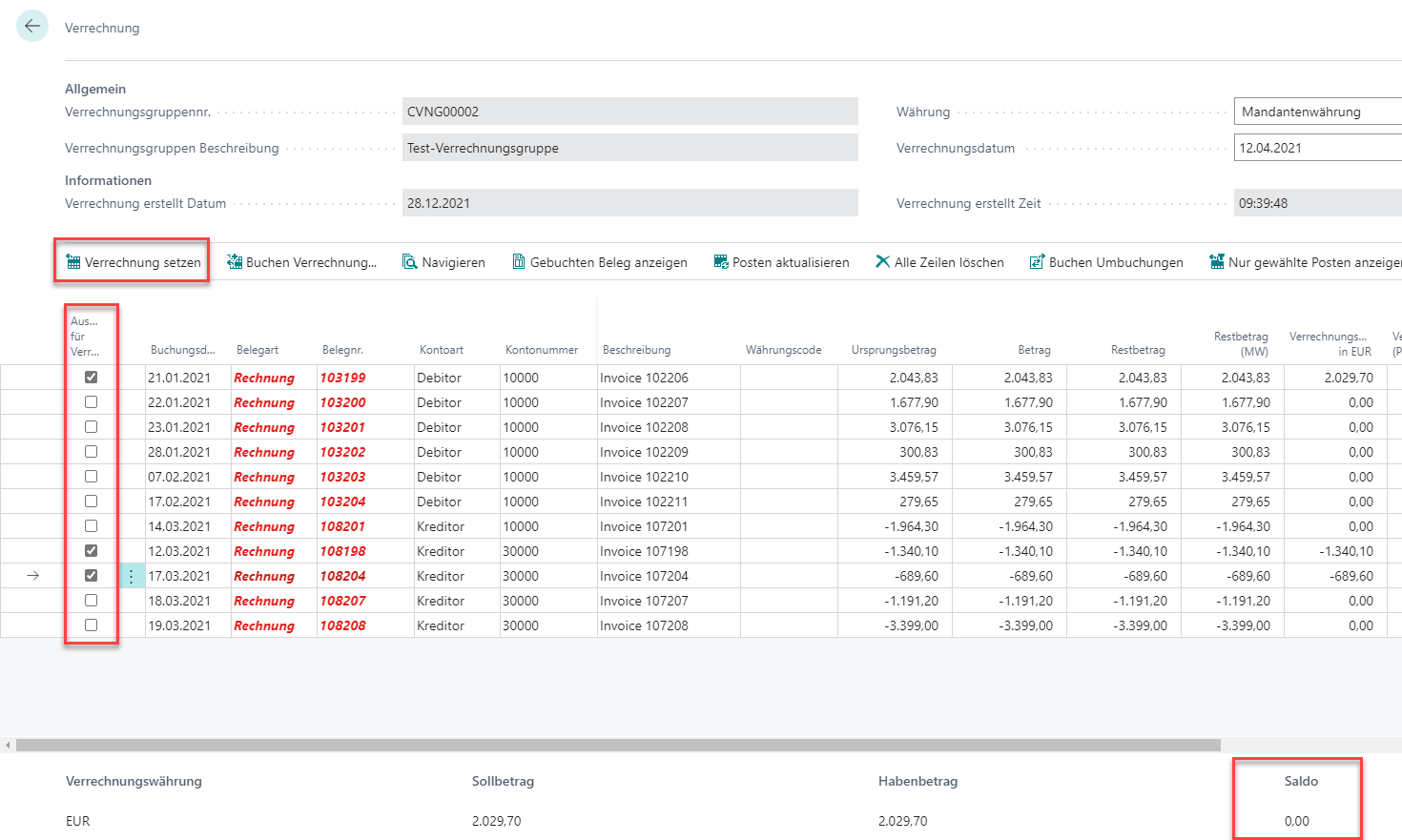Uncheck the checkbox for Belegnr. 108198
This screenshot has height=840, width=1402.
(x=92, y=551)
